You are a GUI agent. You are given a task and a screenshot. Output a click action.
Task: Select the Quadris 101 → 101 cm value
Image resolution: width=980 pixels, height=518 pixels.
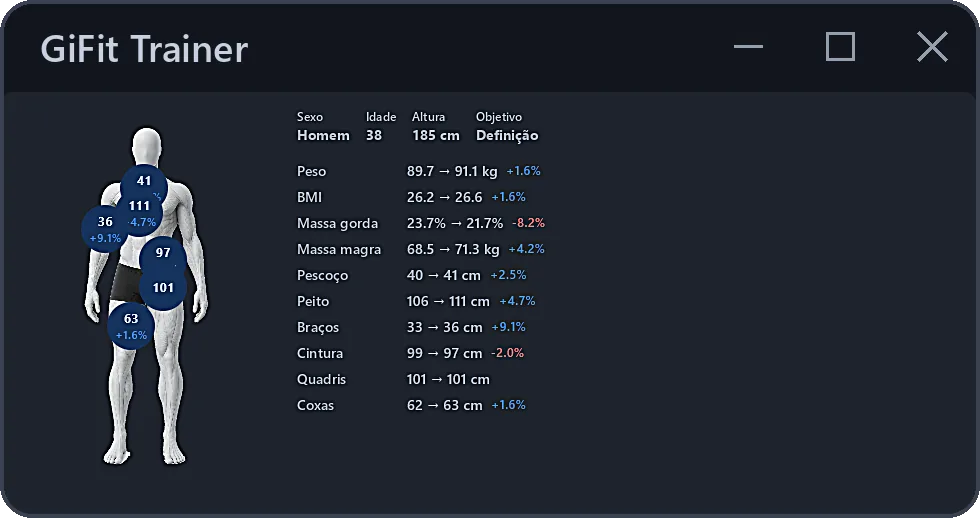point(448,379)
